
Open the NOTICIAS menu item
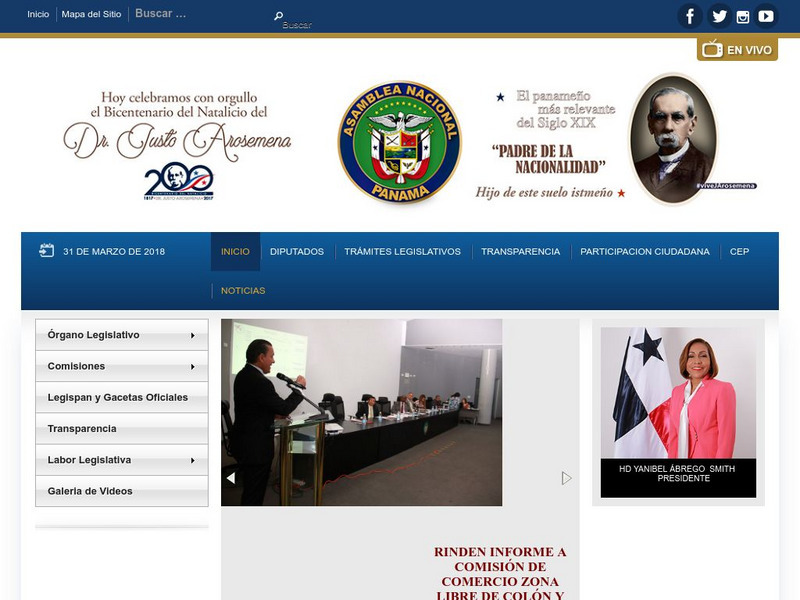[x=243, y=289]
